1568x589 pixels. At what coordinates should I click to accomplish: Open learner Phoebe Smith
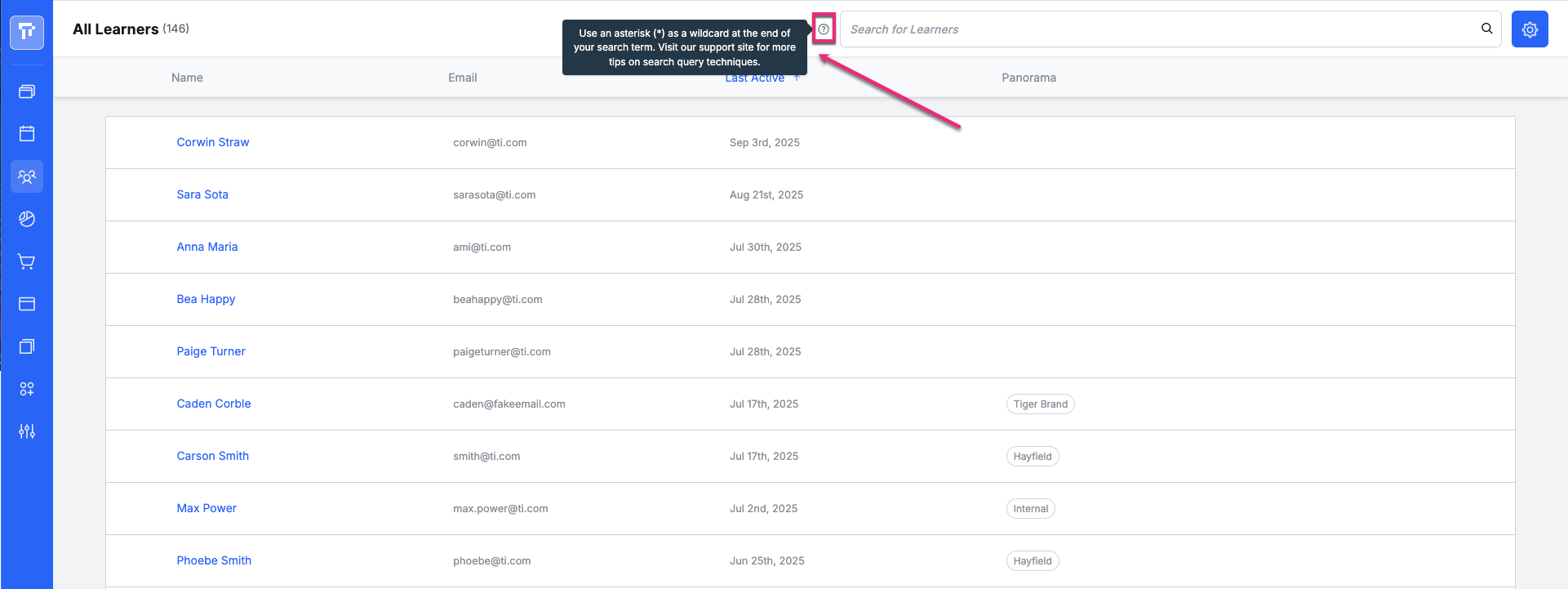pyautogui.click(x=214, y=560)
